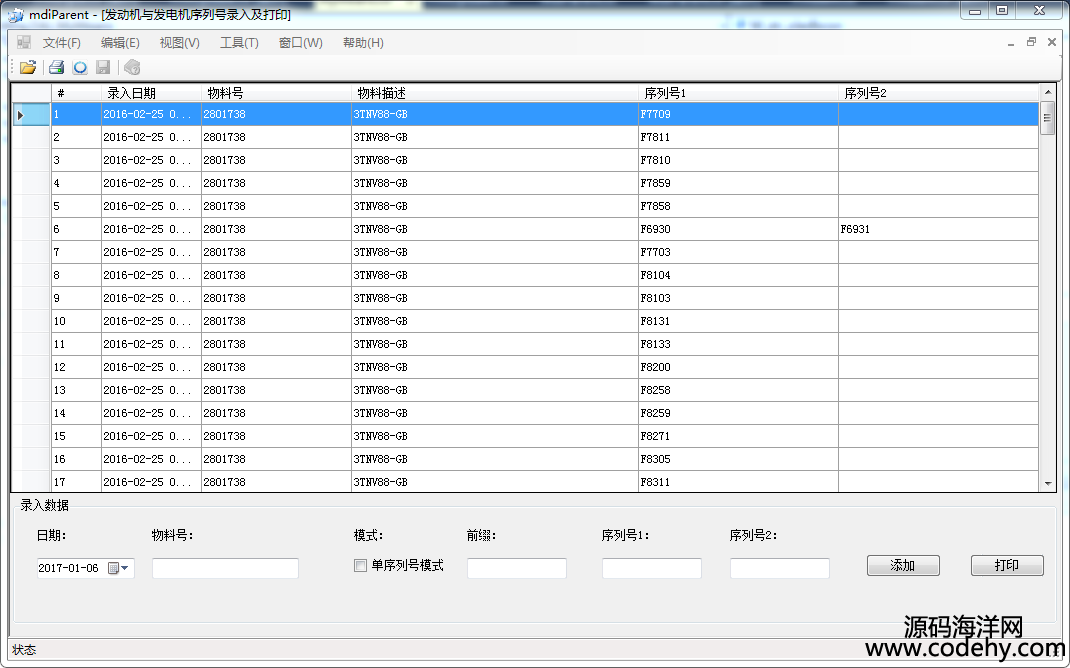Click the blue refresh circle toolbar icon
Viewport: 1070px width, 668px height.
tap(80, 67)
